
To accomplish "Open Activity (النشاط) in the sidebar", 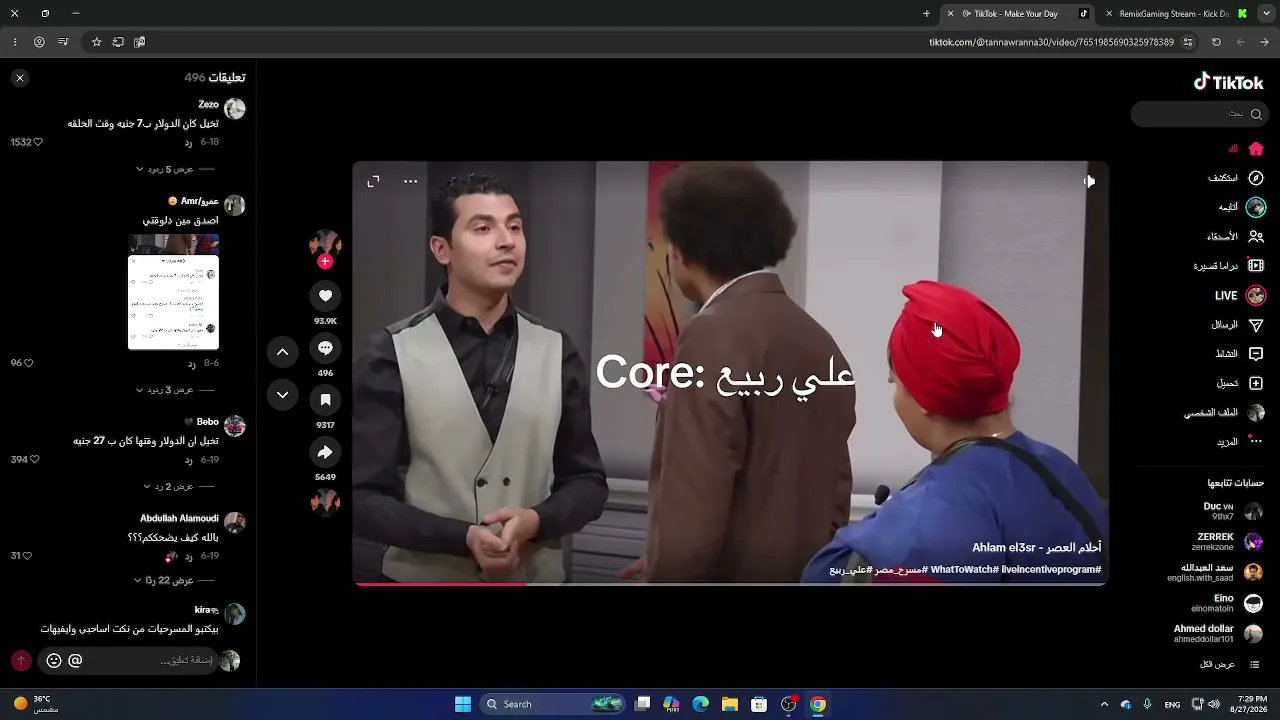I will click(1239, 354).
